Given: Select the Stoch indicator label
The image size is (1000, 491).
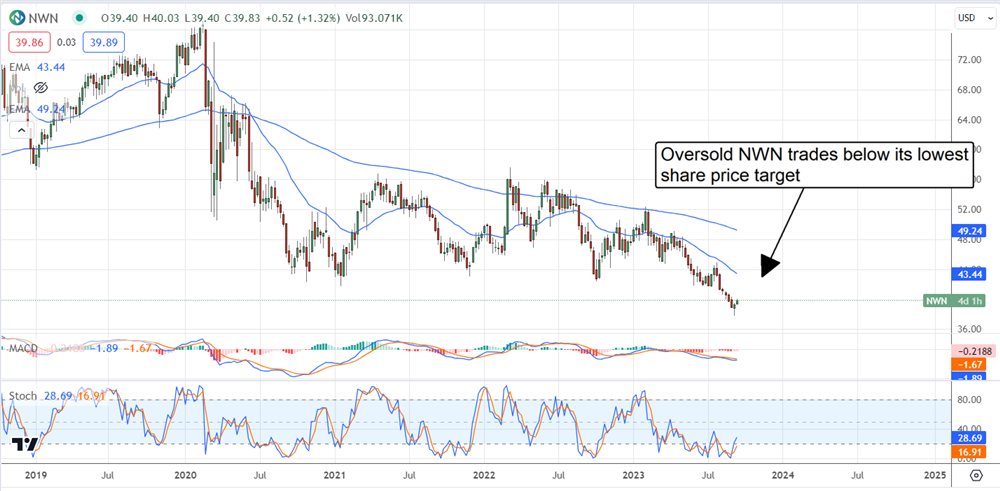Looking at the screenshot, I should point(22,397).
